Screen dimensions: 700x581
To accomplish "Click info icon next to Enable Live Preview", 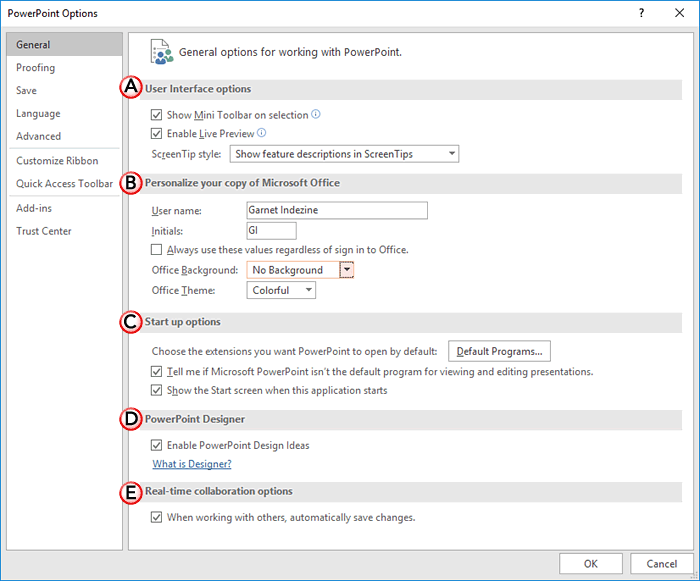I will pos(262,133).
